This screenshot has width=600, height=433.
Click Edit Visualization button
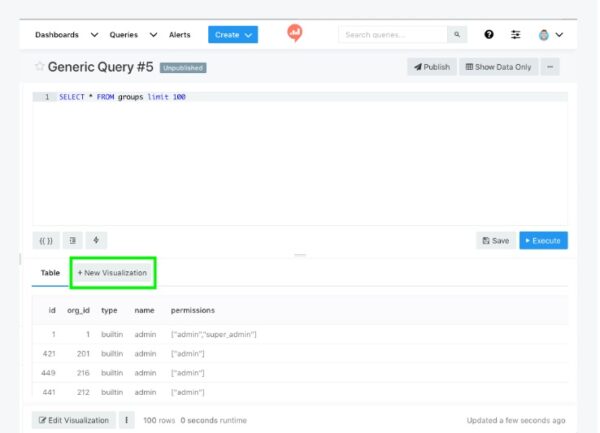point(73,420)
